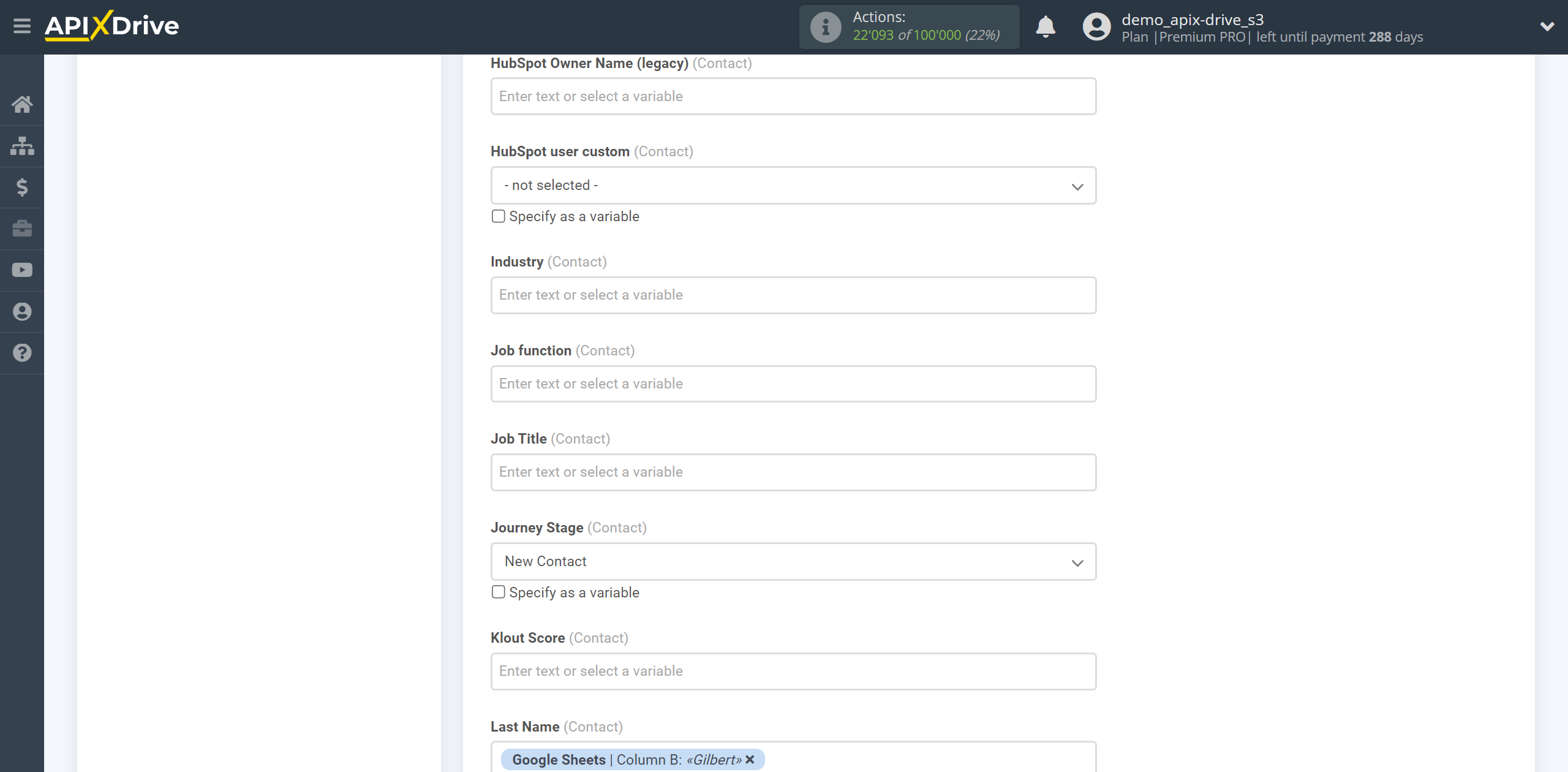Expand the HubSpot user custom dropdown

(x=1078, y=186)
